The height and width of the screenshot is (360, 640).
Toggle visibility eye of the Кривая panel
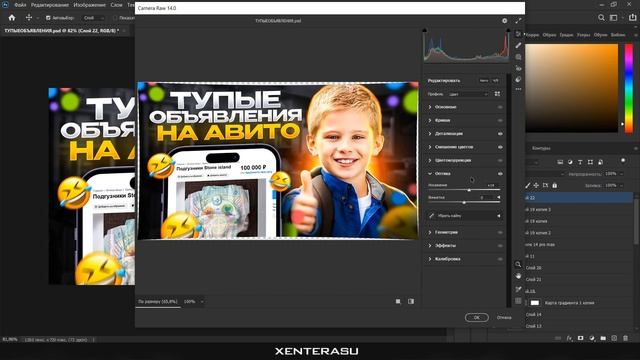click(x=500, y=120)
